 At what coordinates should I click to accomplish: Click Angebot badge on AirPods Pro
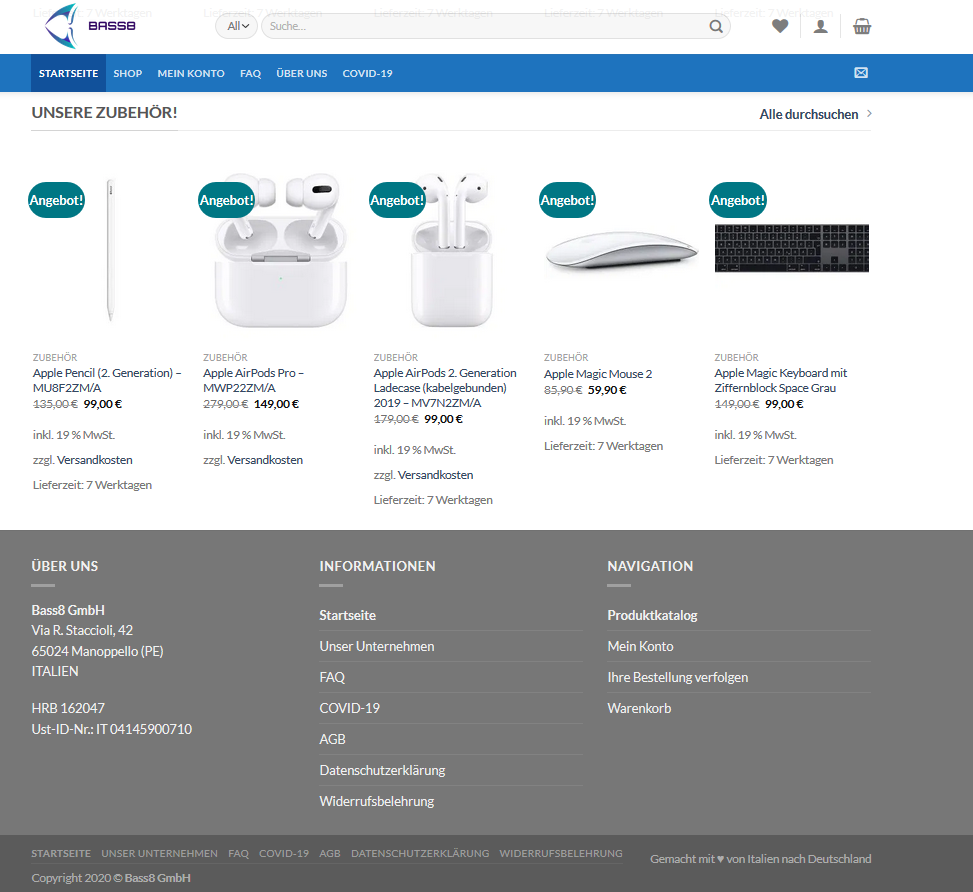(x=226, y=200)
